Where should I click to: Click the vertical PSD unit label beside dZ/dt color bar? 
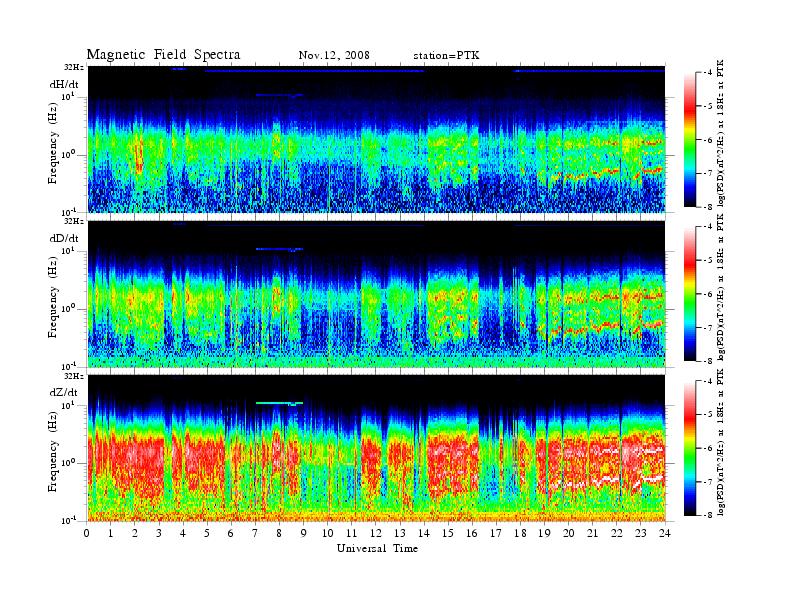721,442
